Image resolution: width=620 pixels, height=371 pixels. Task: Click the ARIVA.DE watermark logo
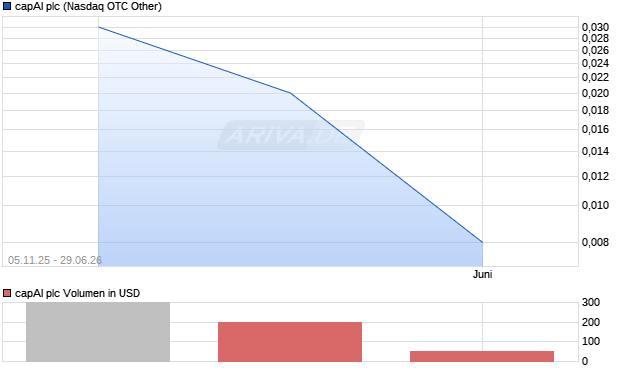pyautogui.click(x=291, y=135)
